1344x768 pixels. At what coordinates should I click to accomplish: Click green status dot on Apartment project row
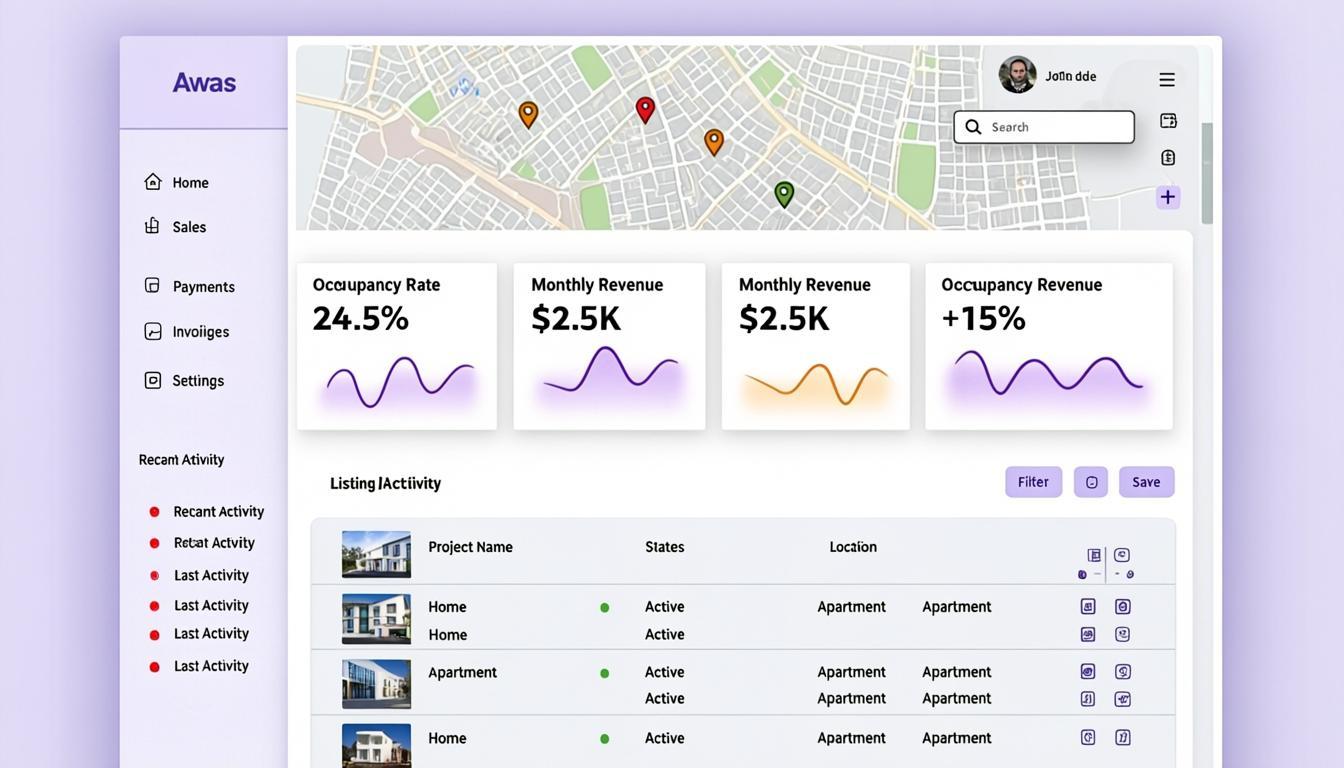[x=604, y=673]
